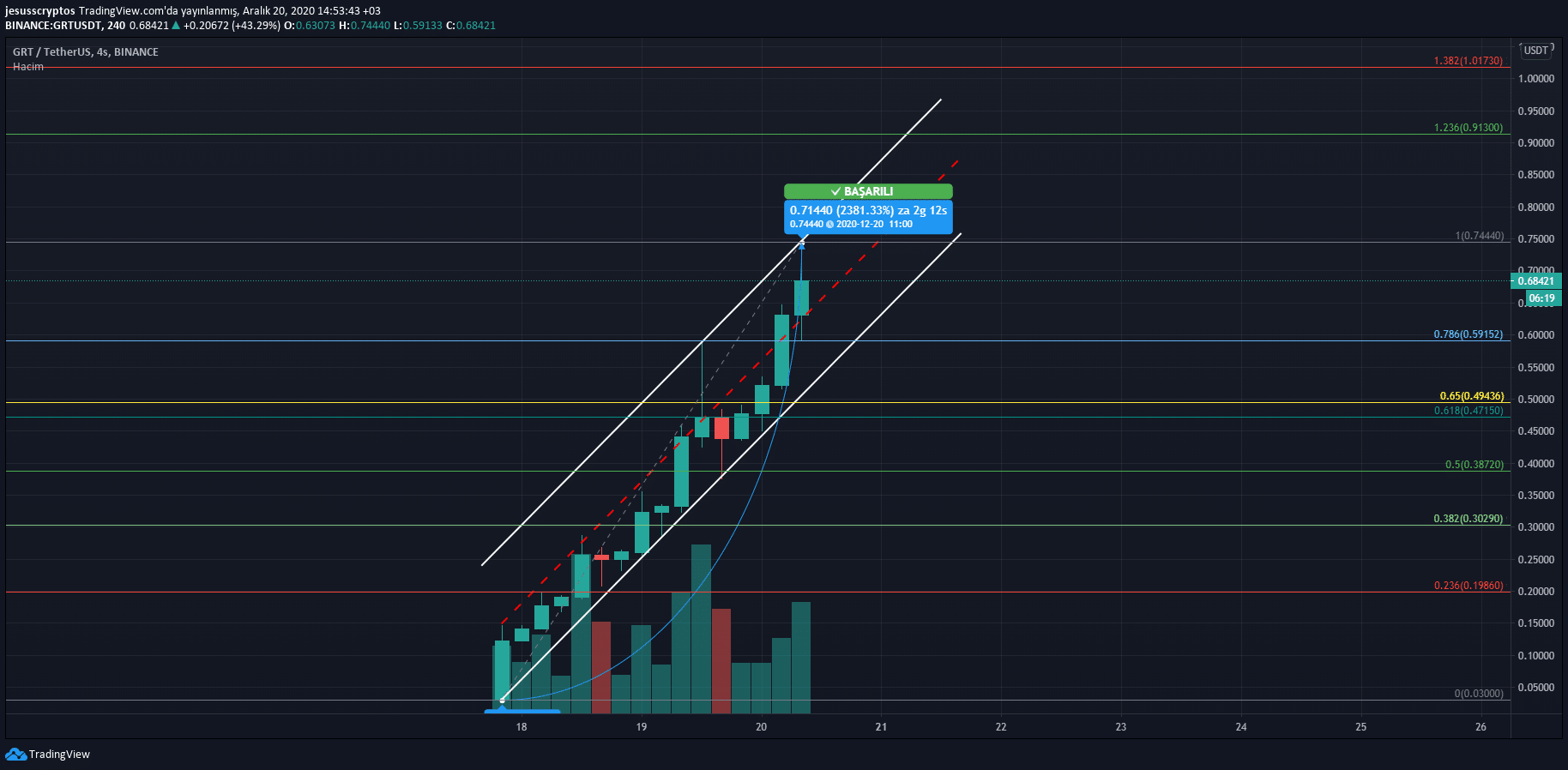Select the 1.236(0.91300) Fibonacci level label
1568x770 pixels.
1468,128
